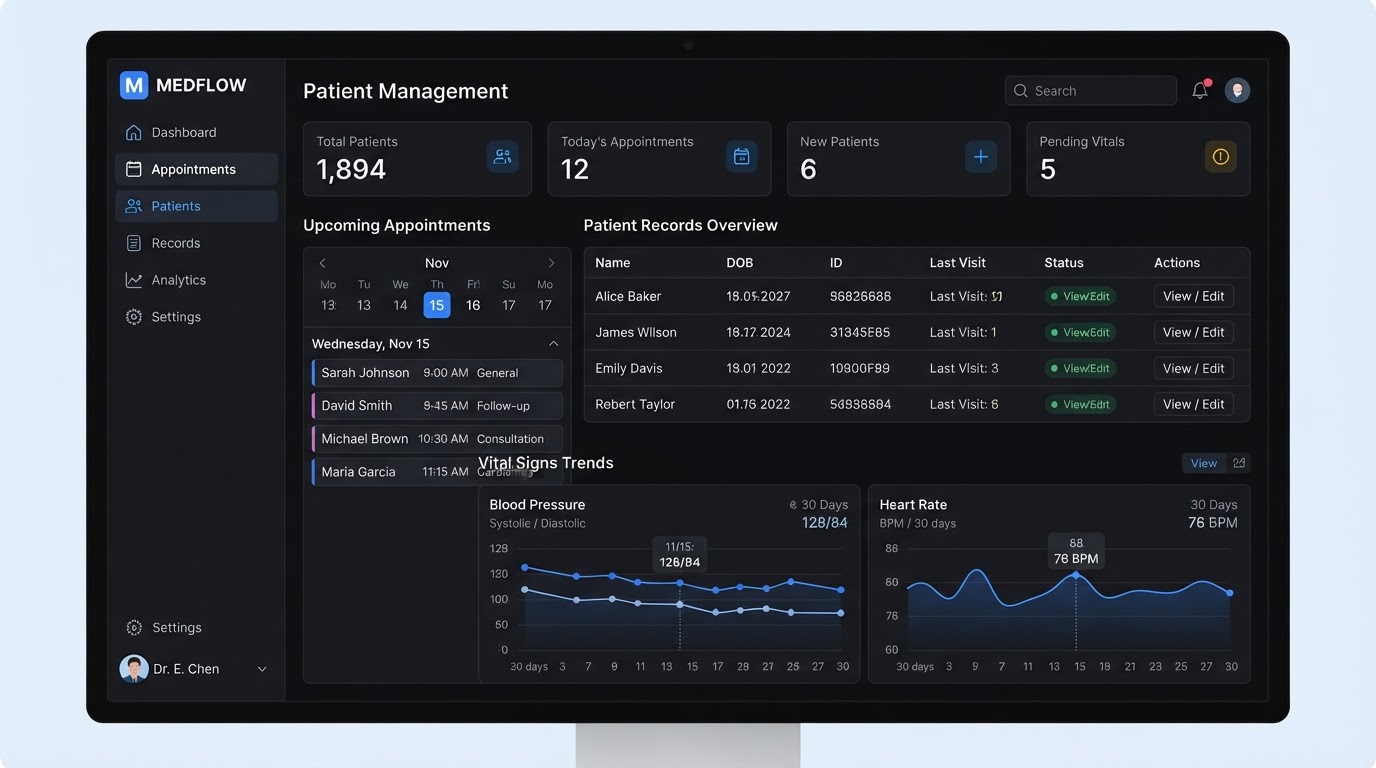Click the Last Visit column header
The image size is (1376, 768).
pyautogui.click(x=958, y=263)
